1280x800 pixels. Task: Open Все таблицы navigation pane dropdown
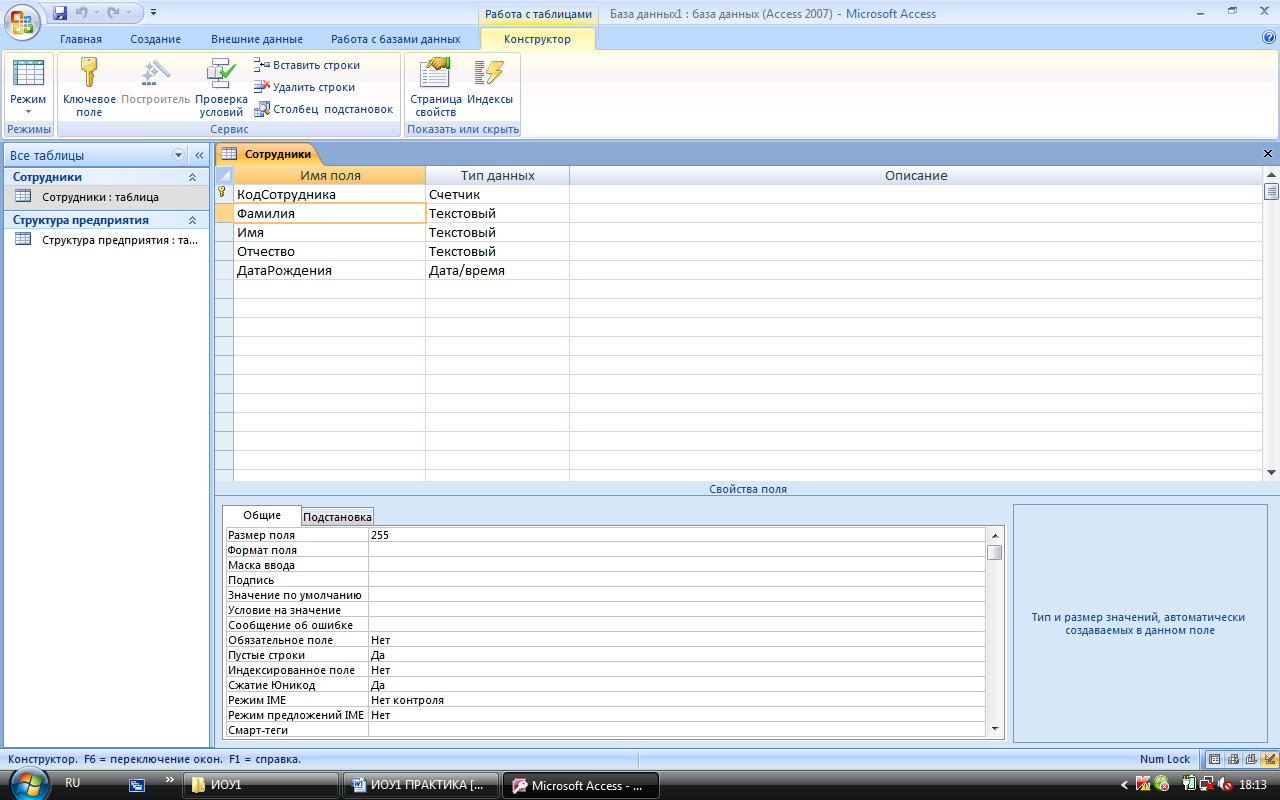pos(179,155)
